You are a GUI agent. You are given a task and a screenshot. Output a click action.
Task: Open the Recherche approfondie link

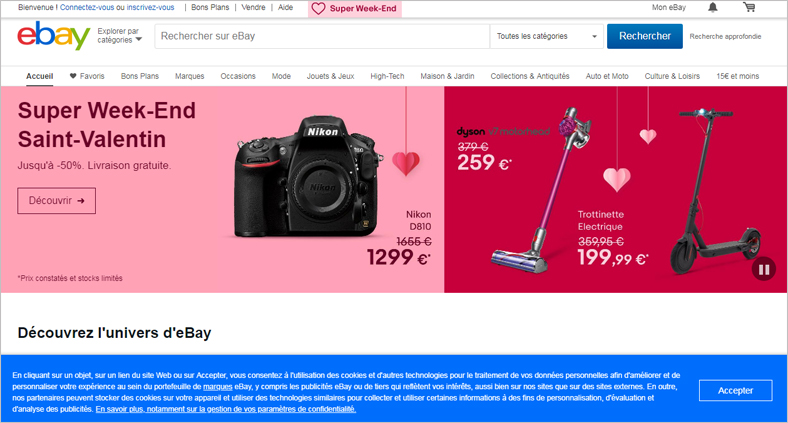click(725, 36)
